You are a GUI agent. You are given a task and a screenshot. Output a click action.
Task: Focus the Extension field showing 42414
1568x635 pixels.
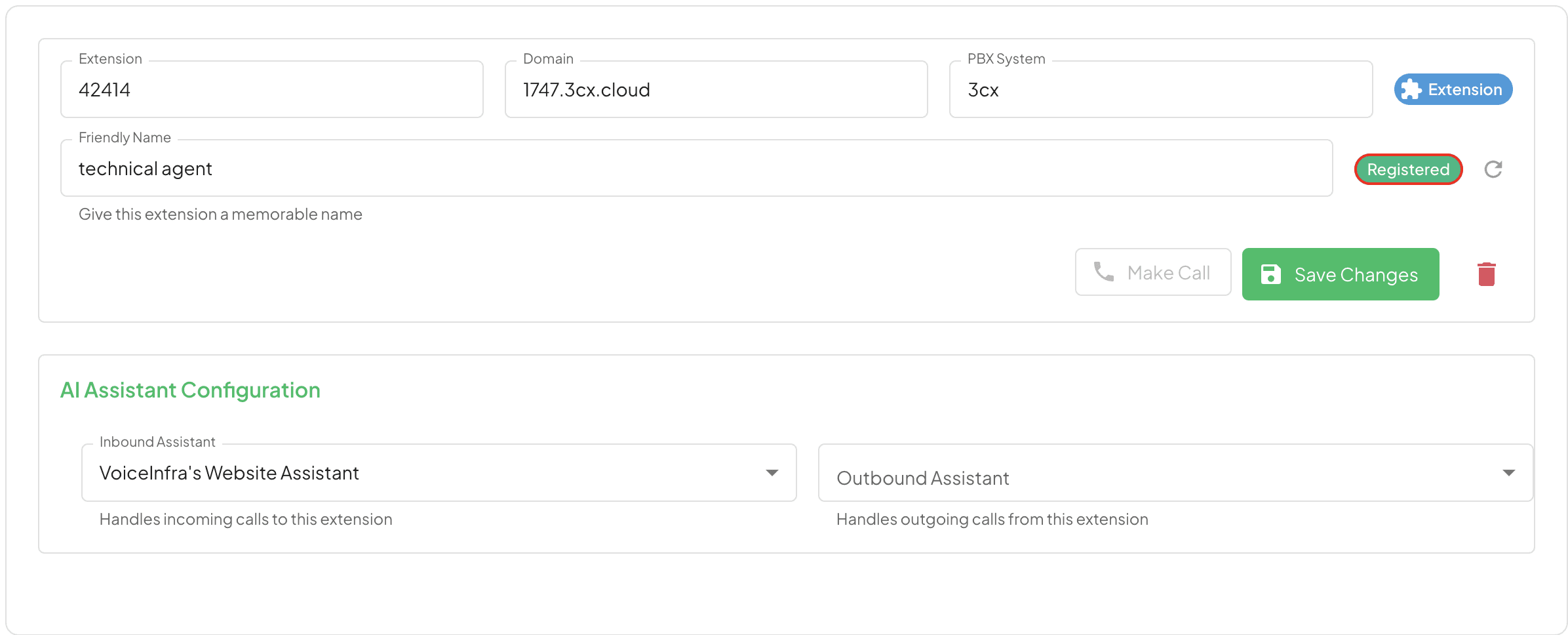click(271, 90)
